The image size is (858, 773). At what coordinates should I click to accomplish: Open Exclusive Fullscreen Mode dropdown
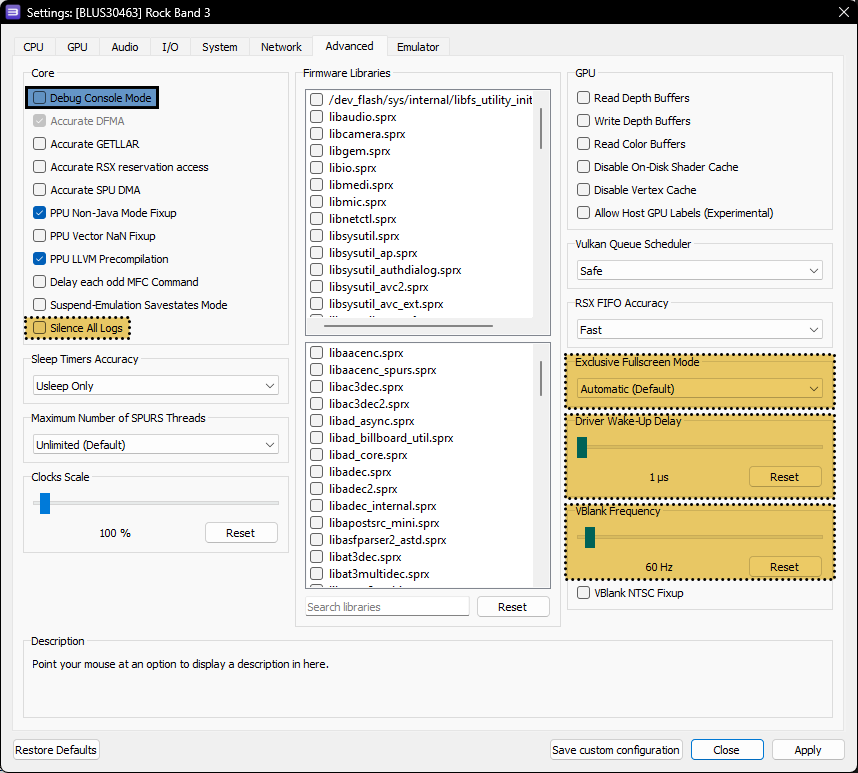point(700,389)
